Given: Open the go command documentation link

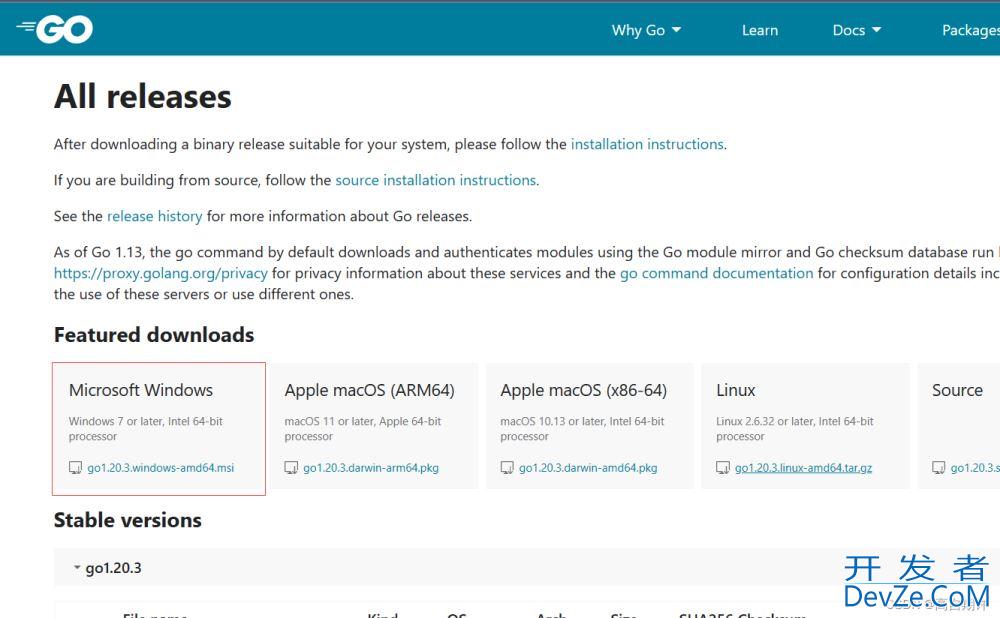Looking at the screenshot, I should 716,273.
